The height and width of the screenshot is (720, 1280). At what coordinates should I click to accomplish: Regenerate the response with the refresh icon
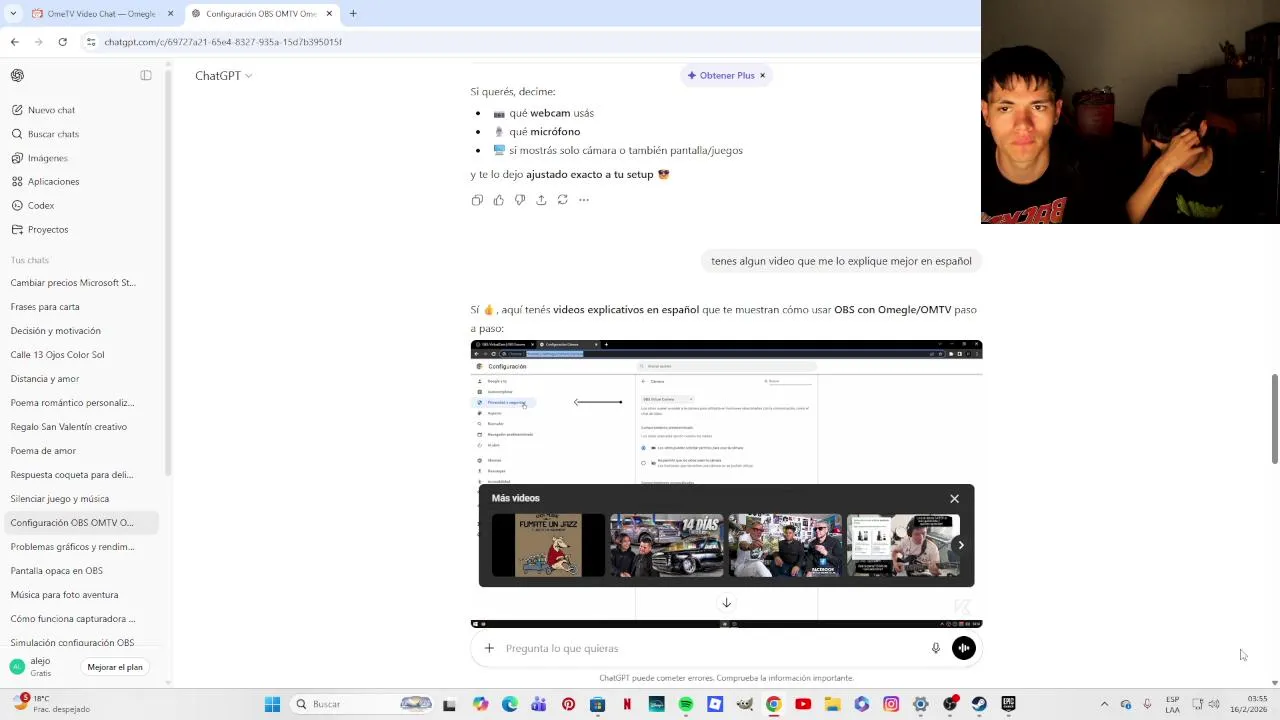tap(562, 200)
